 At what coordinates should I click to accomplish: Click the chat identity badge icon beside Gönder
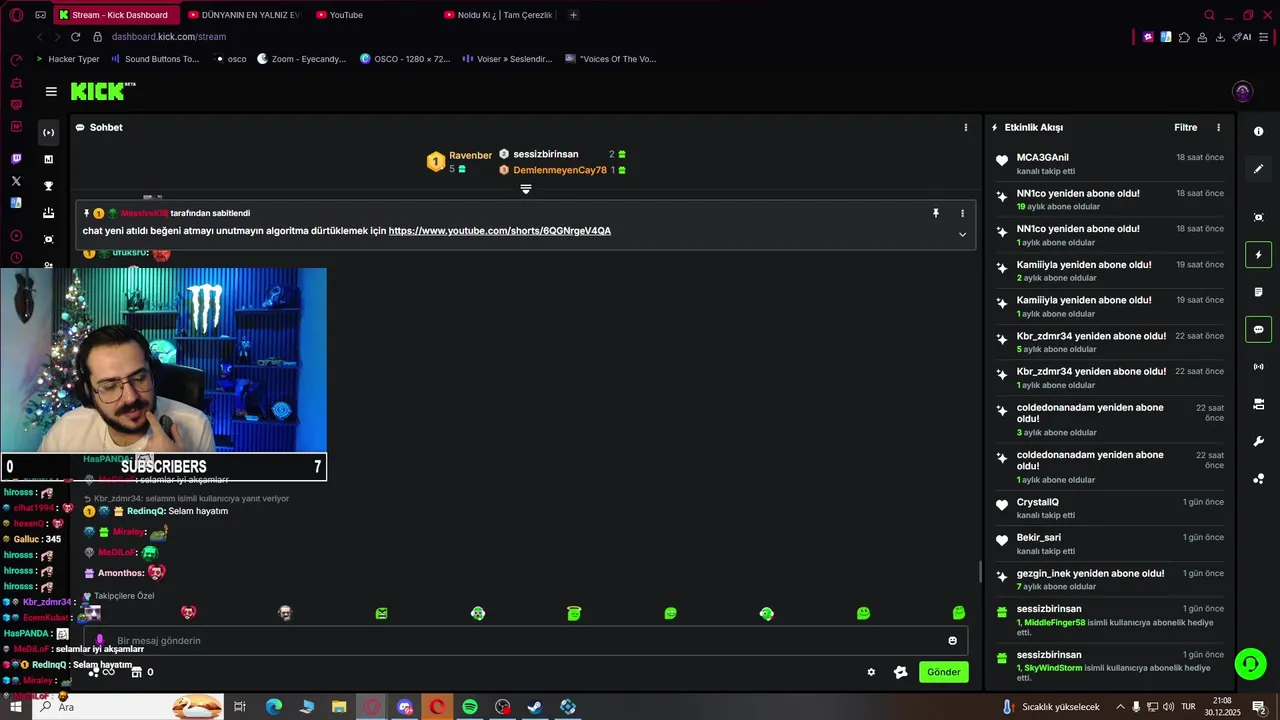pos(900,672)
